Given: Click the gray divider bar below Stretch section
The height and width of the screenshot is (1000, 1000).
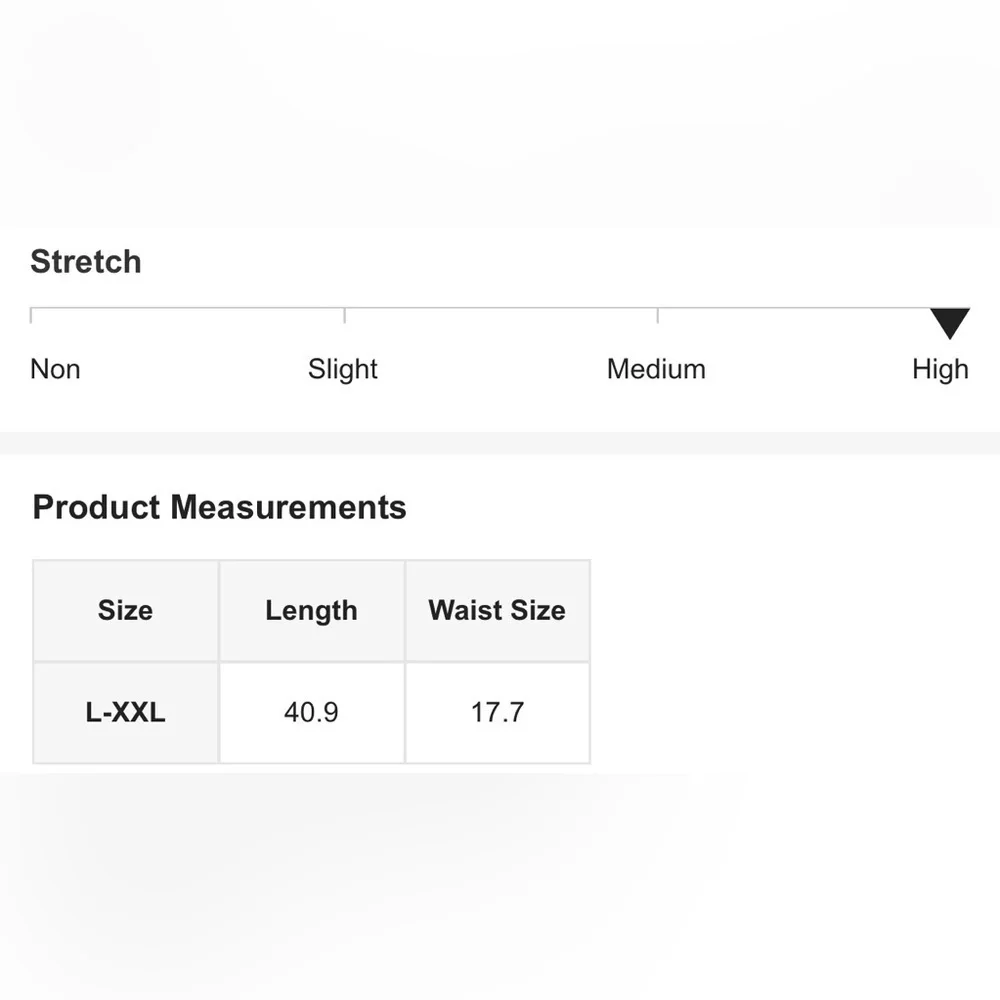Looking at the screenshot, I should (x=500, y=443).
